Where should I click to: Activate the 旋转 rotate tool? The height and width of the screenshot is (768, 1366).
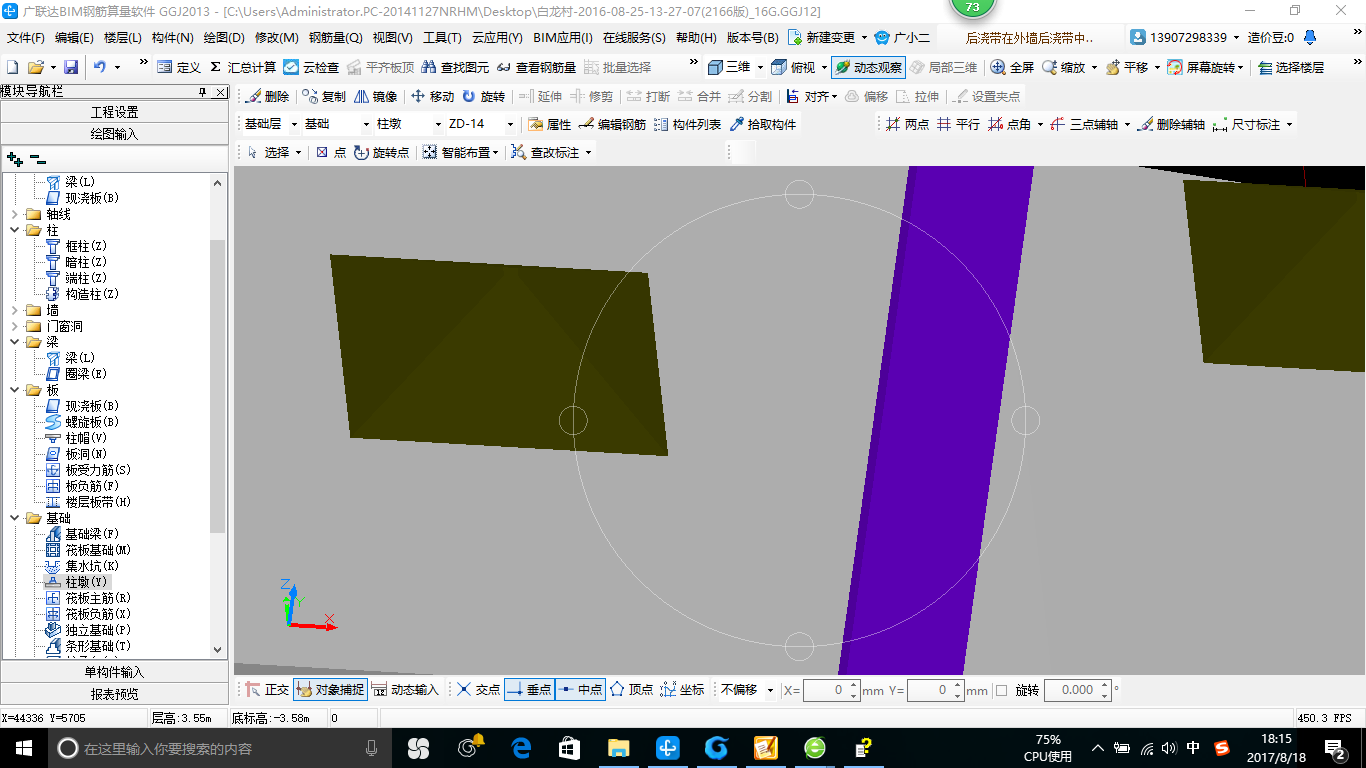pyautogui.click(x=483, y=97)
